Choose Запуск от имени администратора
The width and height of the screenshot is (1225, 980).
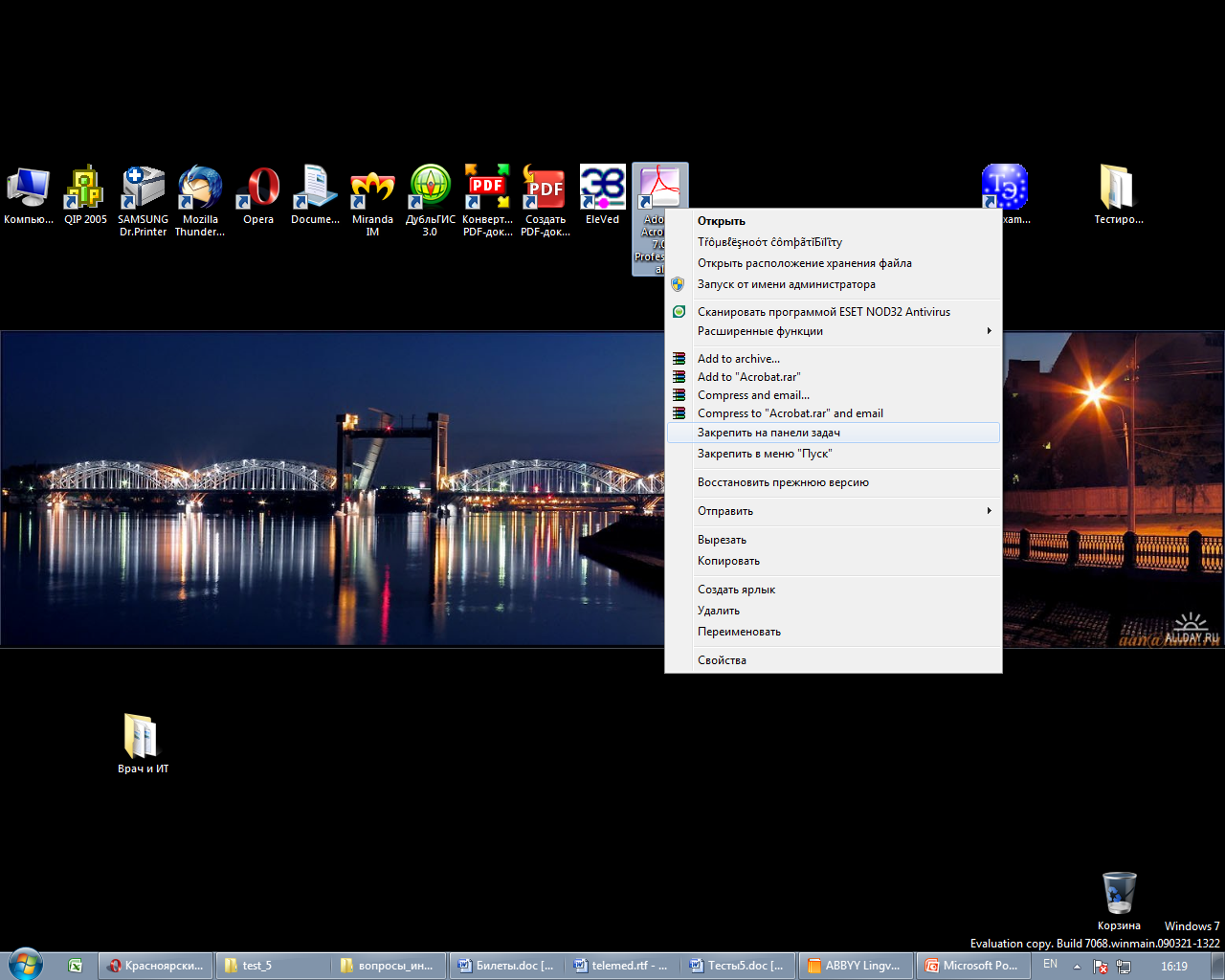click(x=834, y=284)
